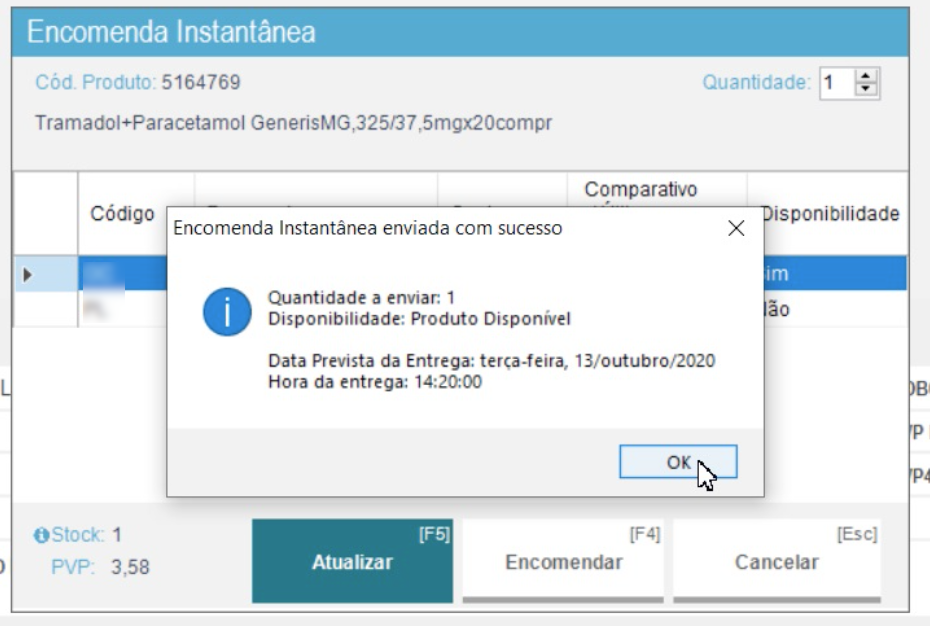The image size is (930, 626).
Task: Select the row with Disponibilidade "Sim"
Action: coord(830,274)
